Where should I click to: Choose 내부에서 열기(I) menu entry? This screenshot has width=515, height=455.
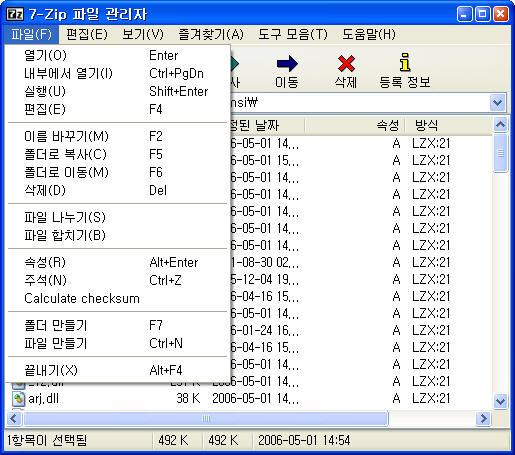click(x=117, y=73)
